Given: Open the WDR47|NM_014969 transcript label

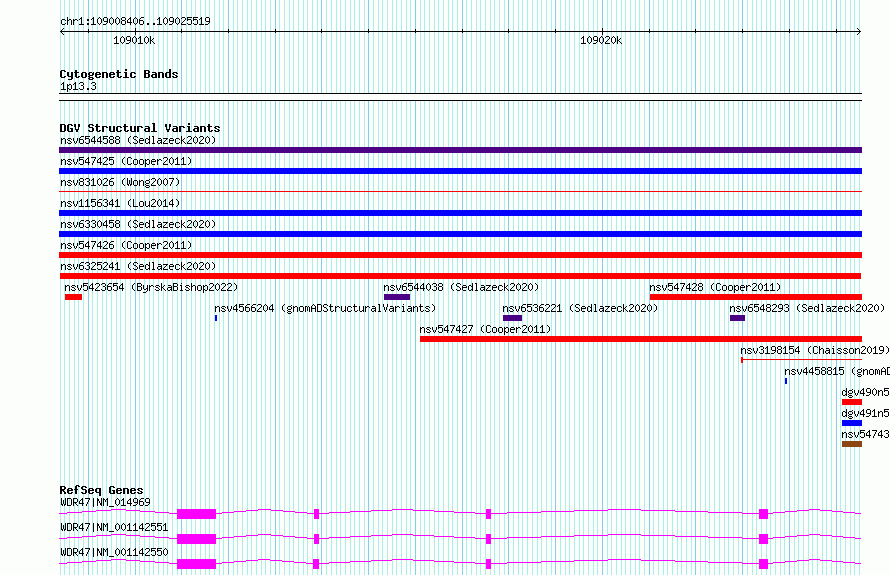Looking at the screenshot, I should tap(105, 502).
